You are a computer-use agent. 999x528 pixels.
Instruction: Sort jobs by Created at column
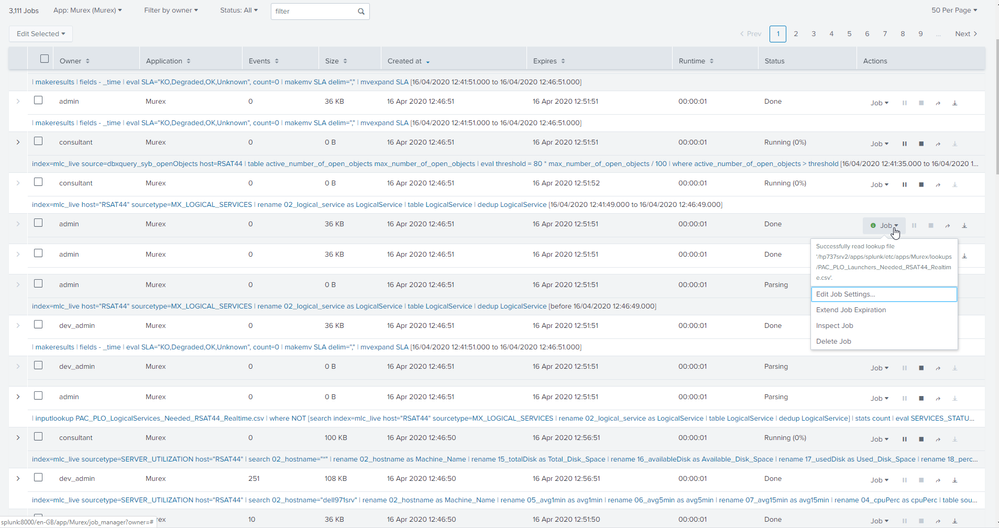[408, 61]
